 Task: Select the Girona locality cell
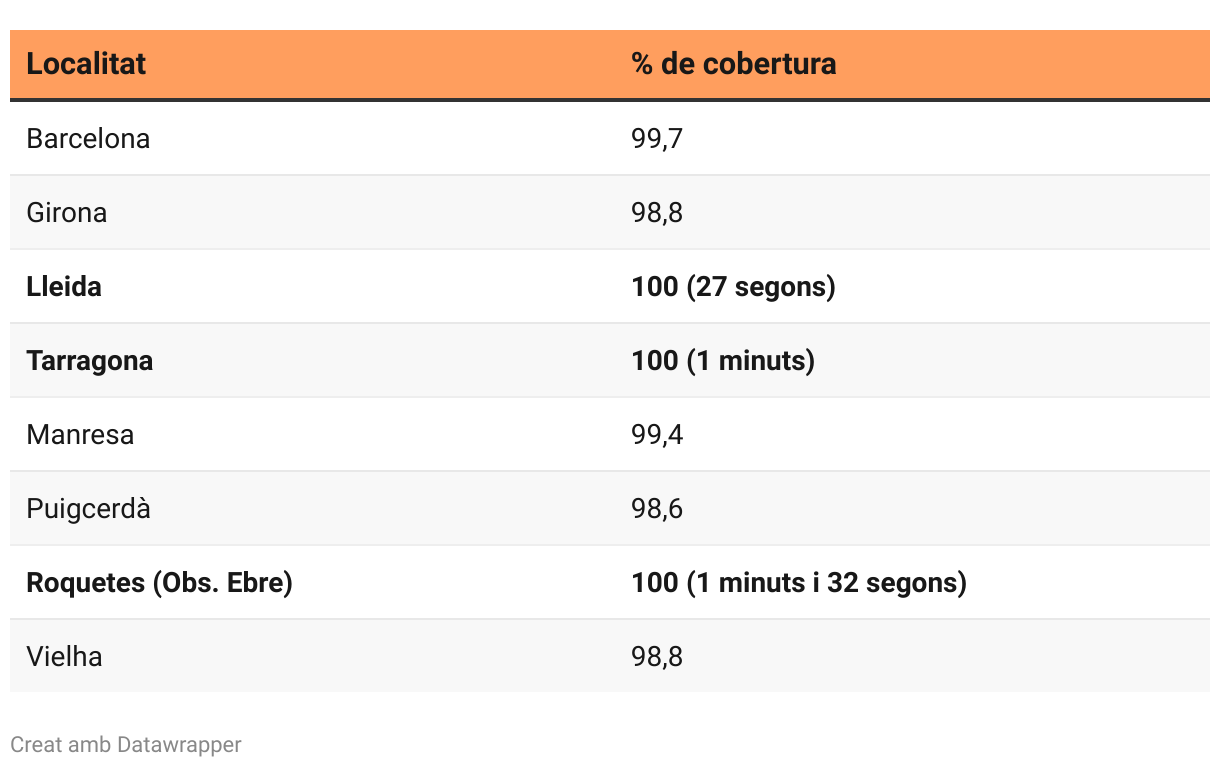coord(67,212)
